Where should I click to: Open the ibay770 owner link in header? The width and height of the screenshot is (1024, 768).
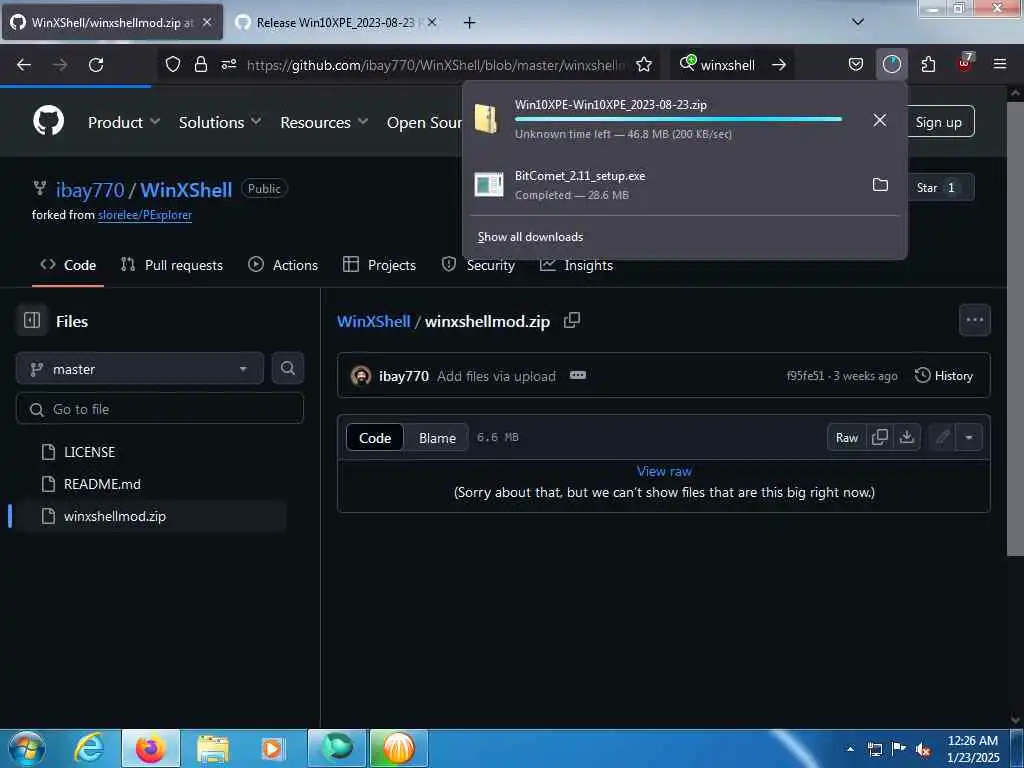point(90,190)
